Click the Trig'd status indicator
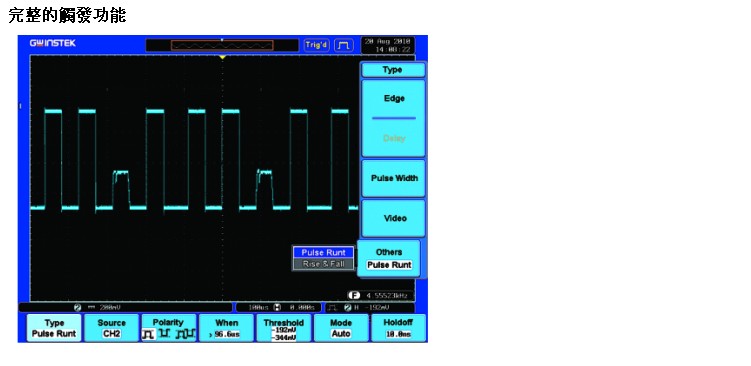The height and width of the screenshot is (366, 751). (x=317, y=45)
